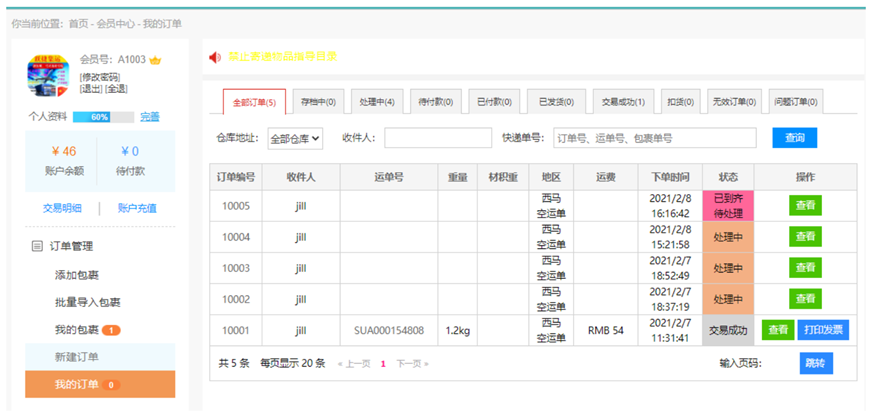Click the 60% profile completion progress bar
Screen dimensions: 869x417
[x=101, y=118]
